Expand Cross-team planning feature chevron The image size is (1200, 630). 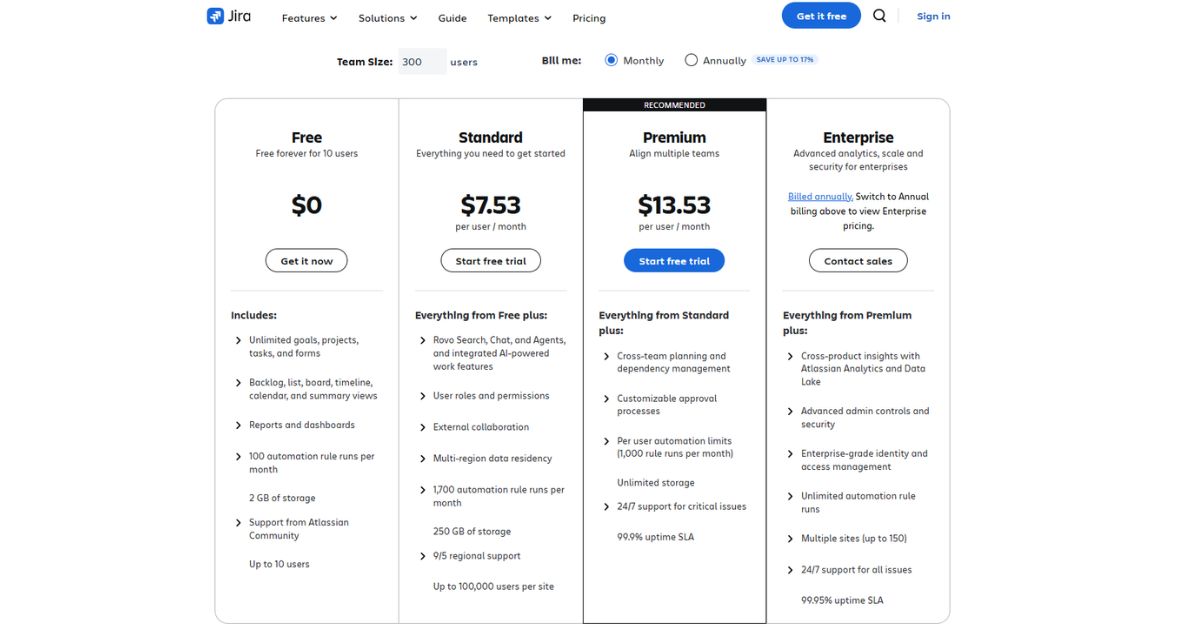(x=607, y=357)
